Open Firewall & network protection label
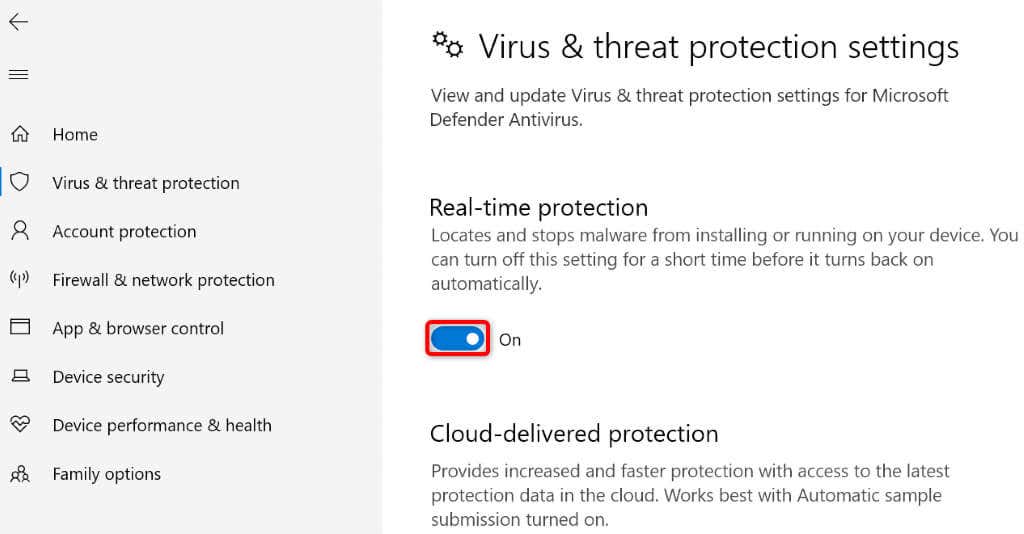This screenshot has width=1024, height=534. [163, 280]
